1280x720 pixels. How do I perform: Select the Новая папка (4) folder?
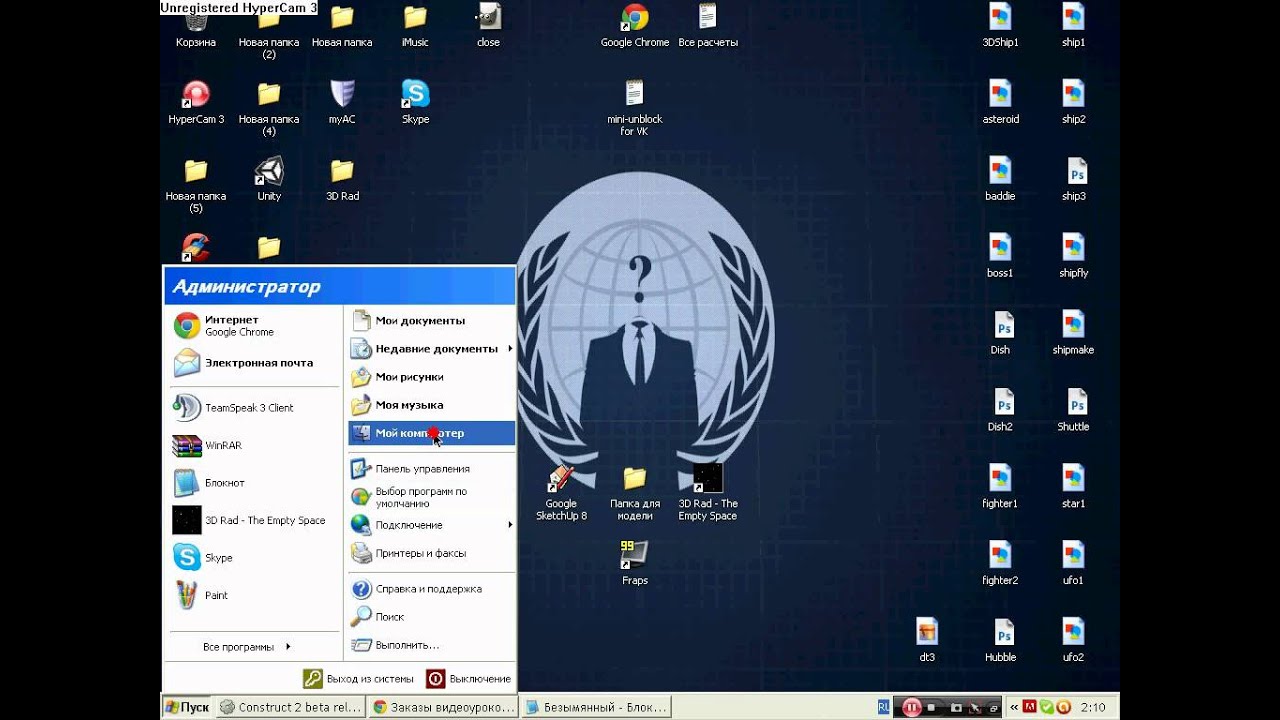269,108
